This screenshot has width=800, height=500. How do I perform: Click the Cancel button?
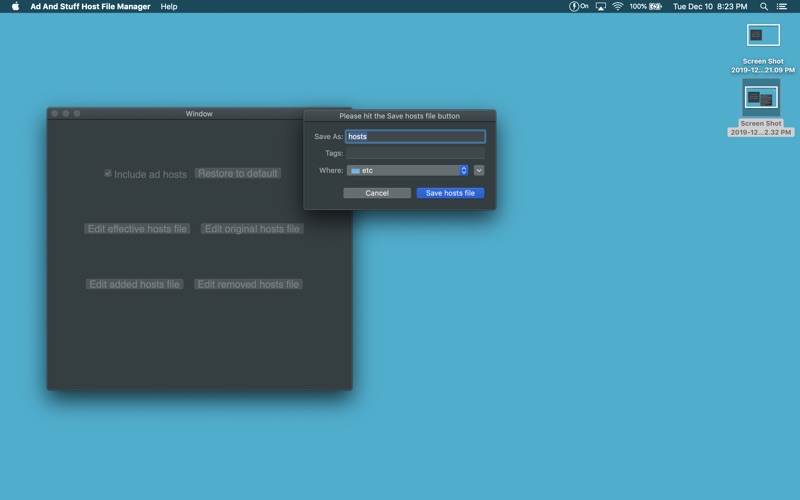377,193
